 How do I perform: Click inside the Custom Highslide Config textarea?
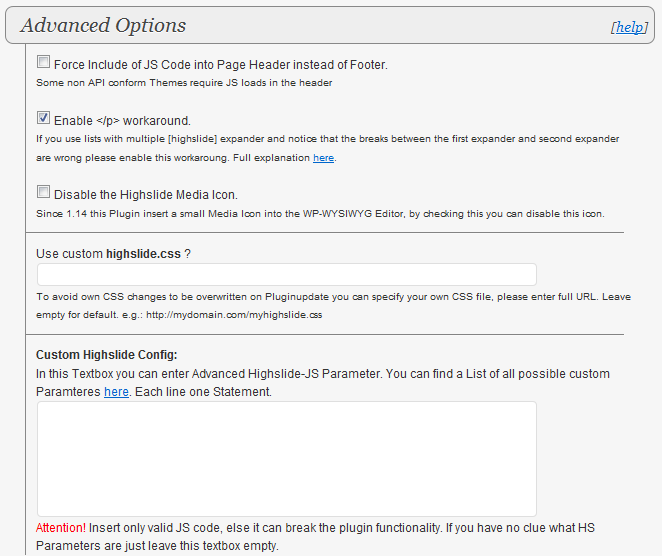[286, 459]
